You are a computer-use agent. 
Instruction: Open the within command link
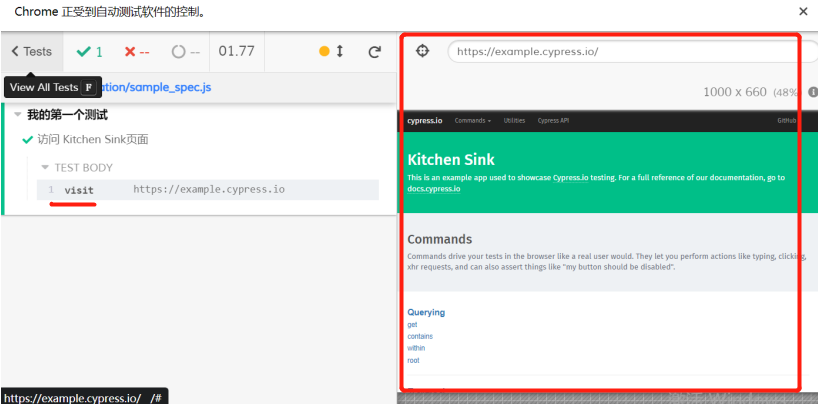pyautogui.click(x=416, y=348)
